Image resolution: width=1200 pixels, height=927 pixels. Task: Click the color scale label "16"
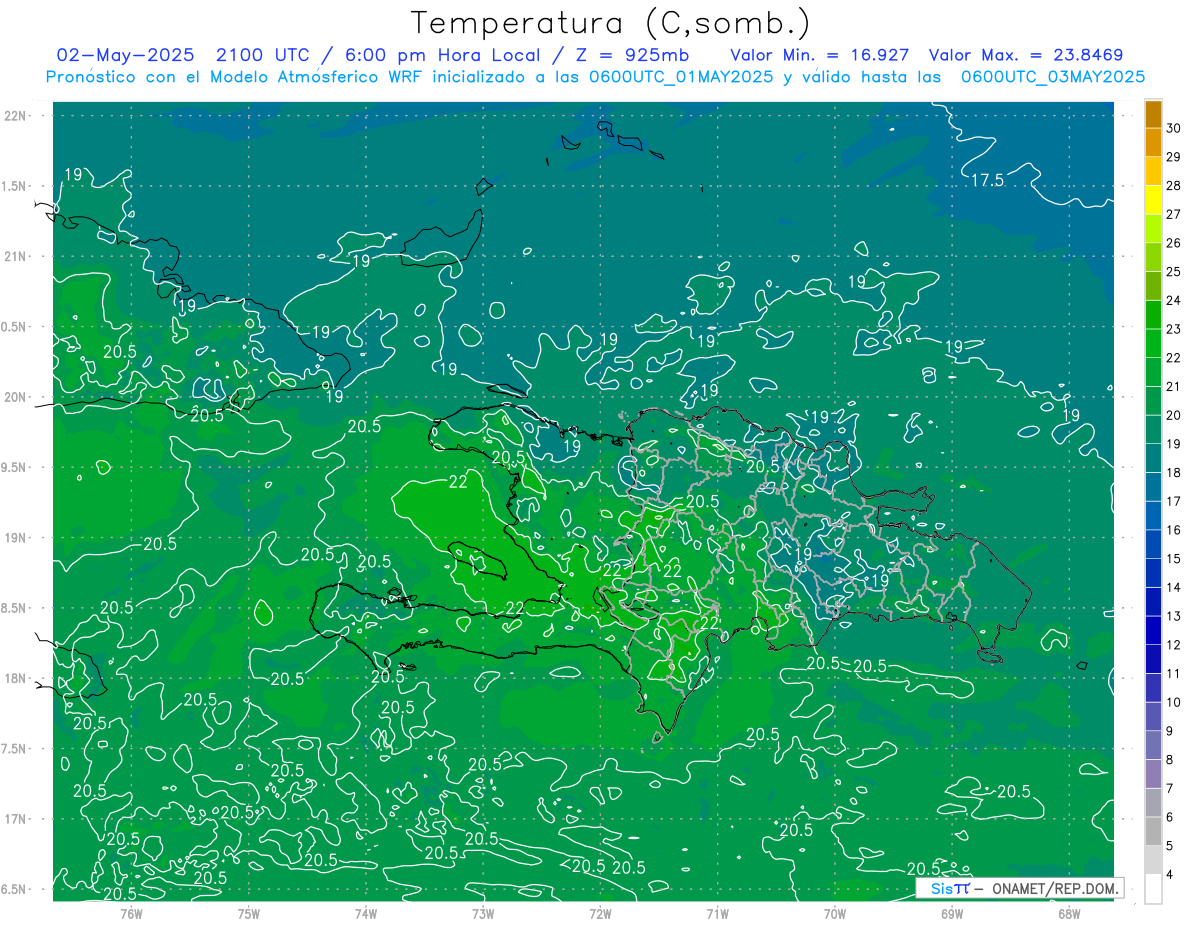pyautogui.click(x=1173, y=530)
